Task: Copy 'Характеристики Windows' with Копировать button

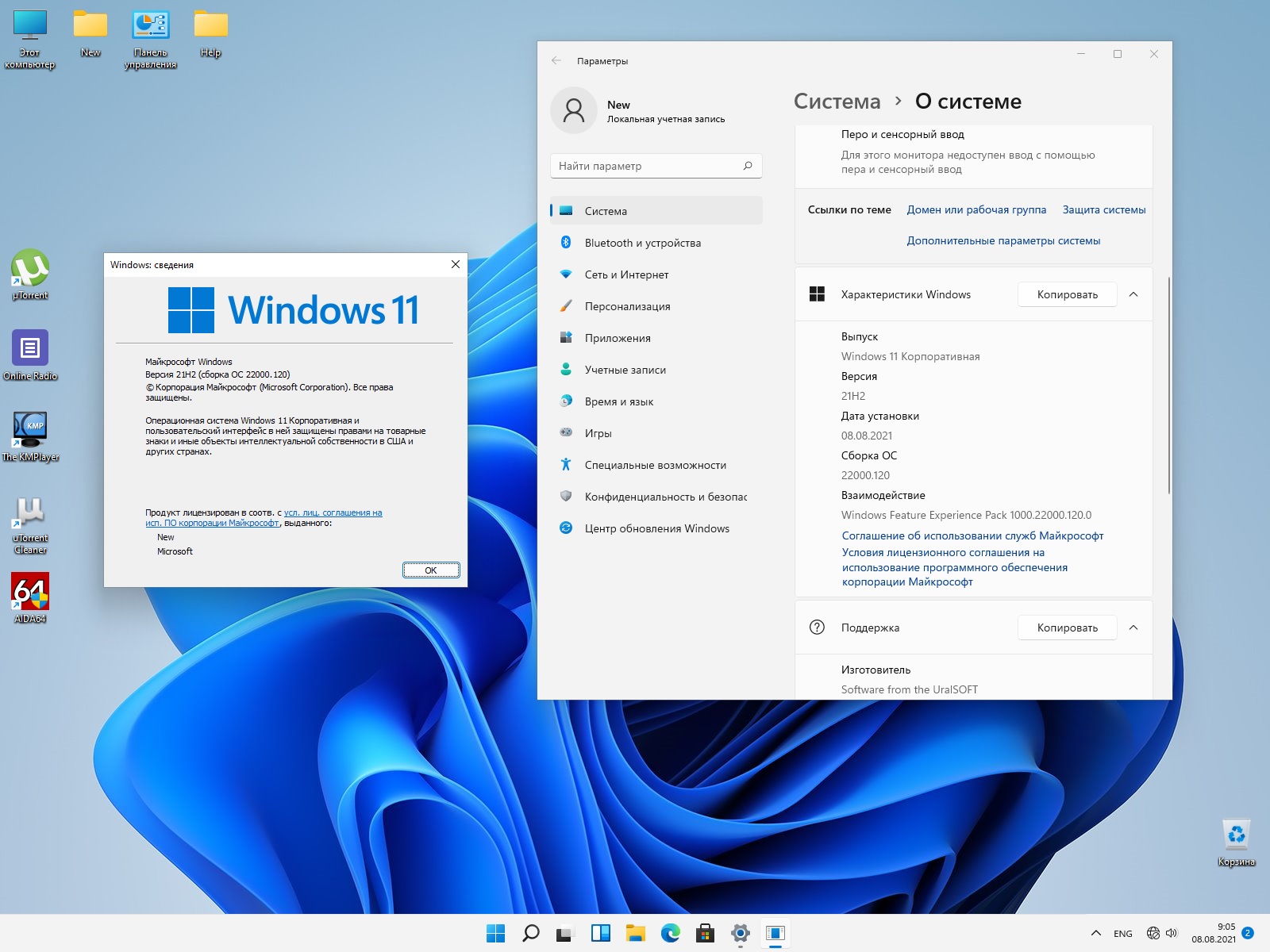Action: click(1068, 294)
